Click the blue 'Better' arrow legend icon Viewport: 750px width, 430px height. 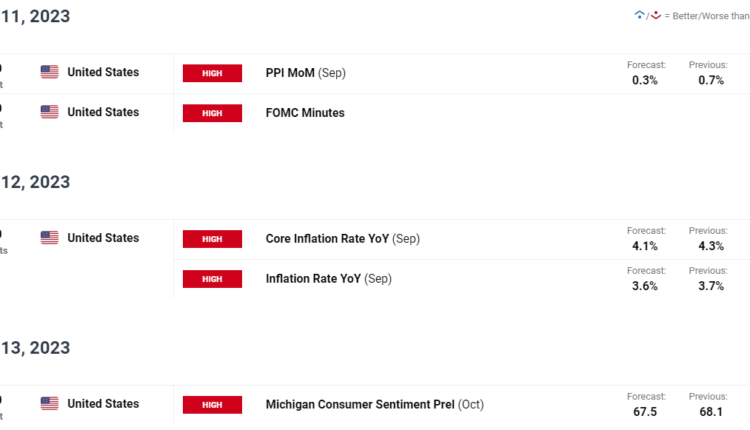pyautogui.click(x=640, y=15)
